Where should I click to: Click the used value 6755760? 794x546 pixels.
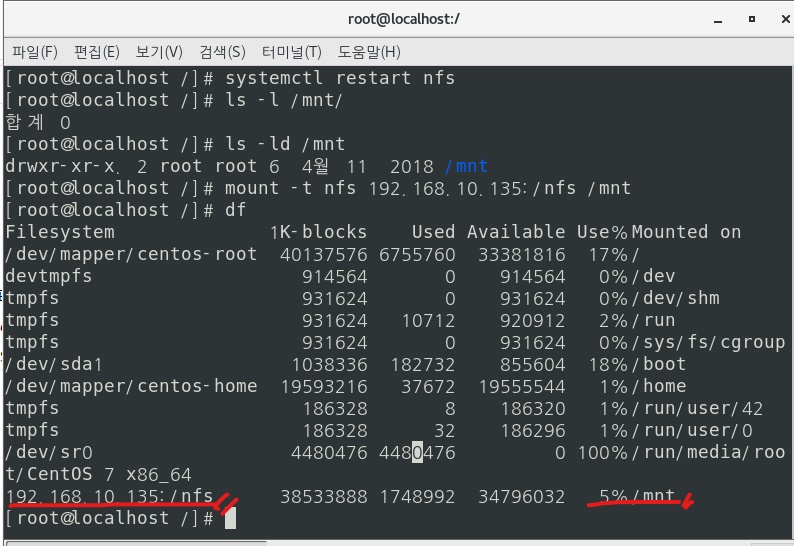tap(417, 255)
